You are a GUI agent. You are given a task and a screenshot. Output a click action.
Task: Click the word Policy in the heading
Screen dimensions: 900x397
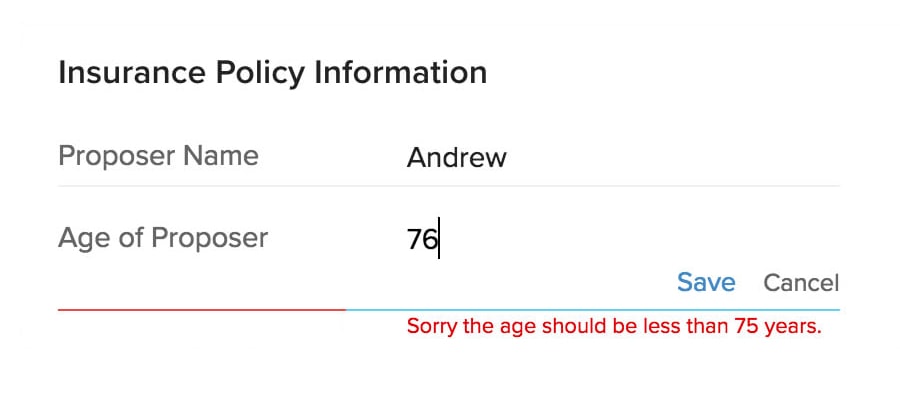[x=260, y=75]
